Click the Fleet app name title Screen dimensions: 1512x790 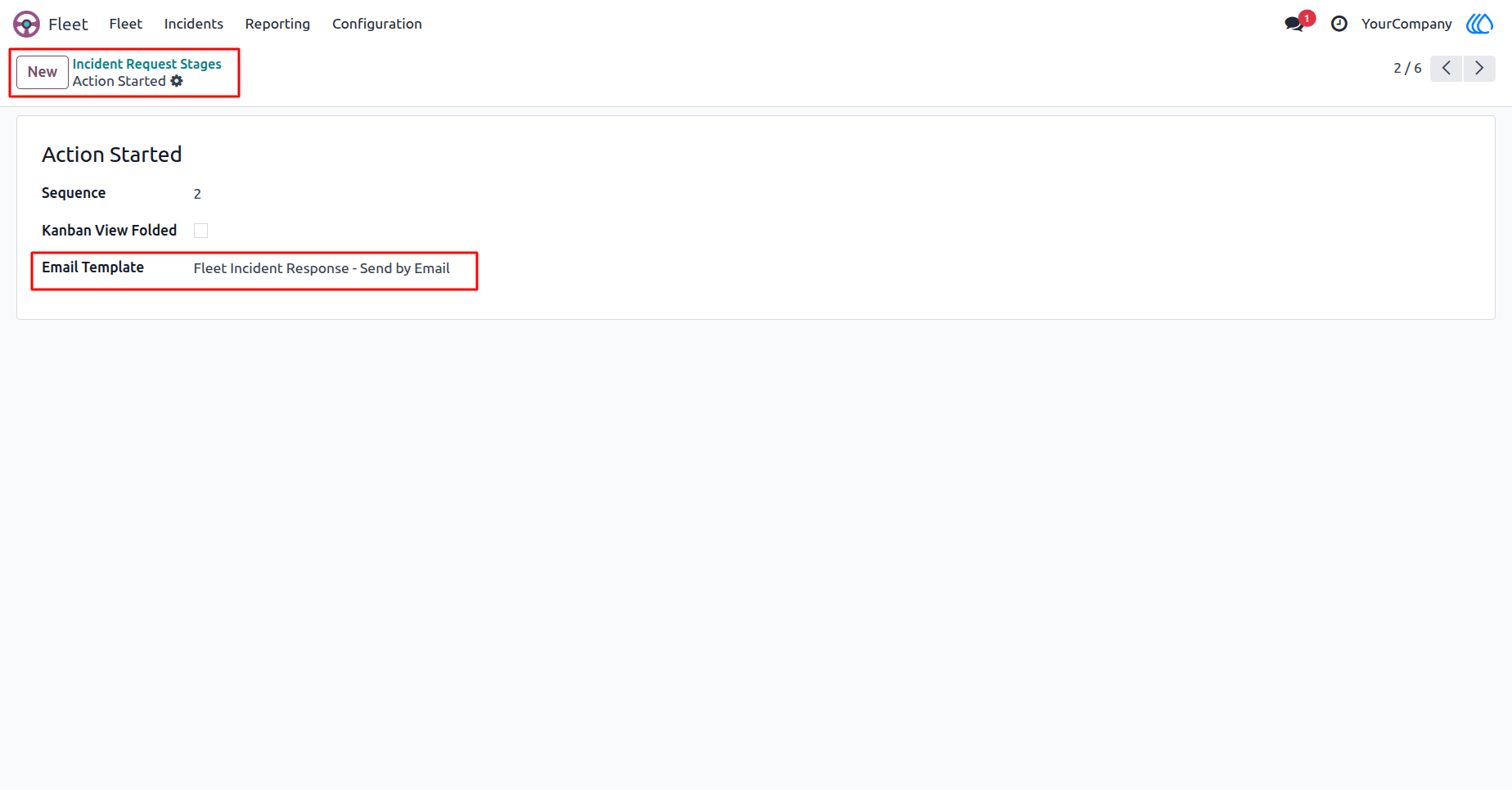68,24
